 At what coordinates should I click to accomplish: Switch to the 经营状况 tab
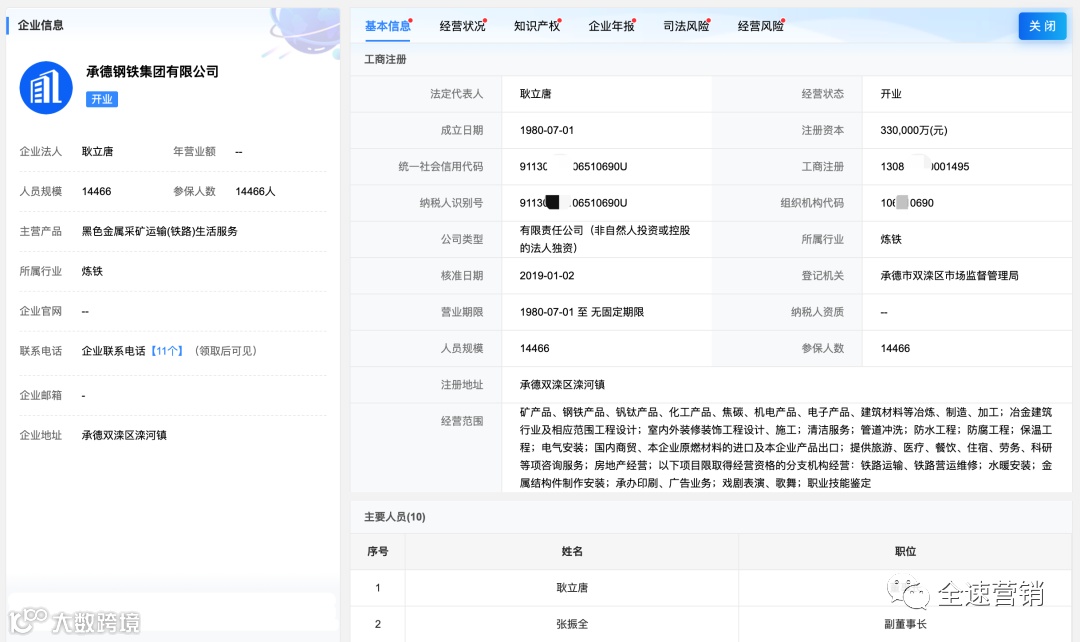point(462,26)
